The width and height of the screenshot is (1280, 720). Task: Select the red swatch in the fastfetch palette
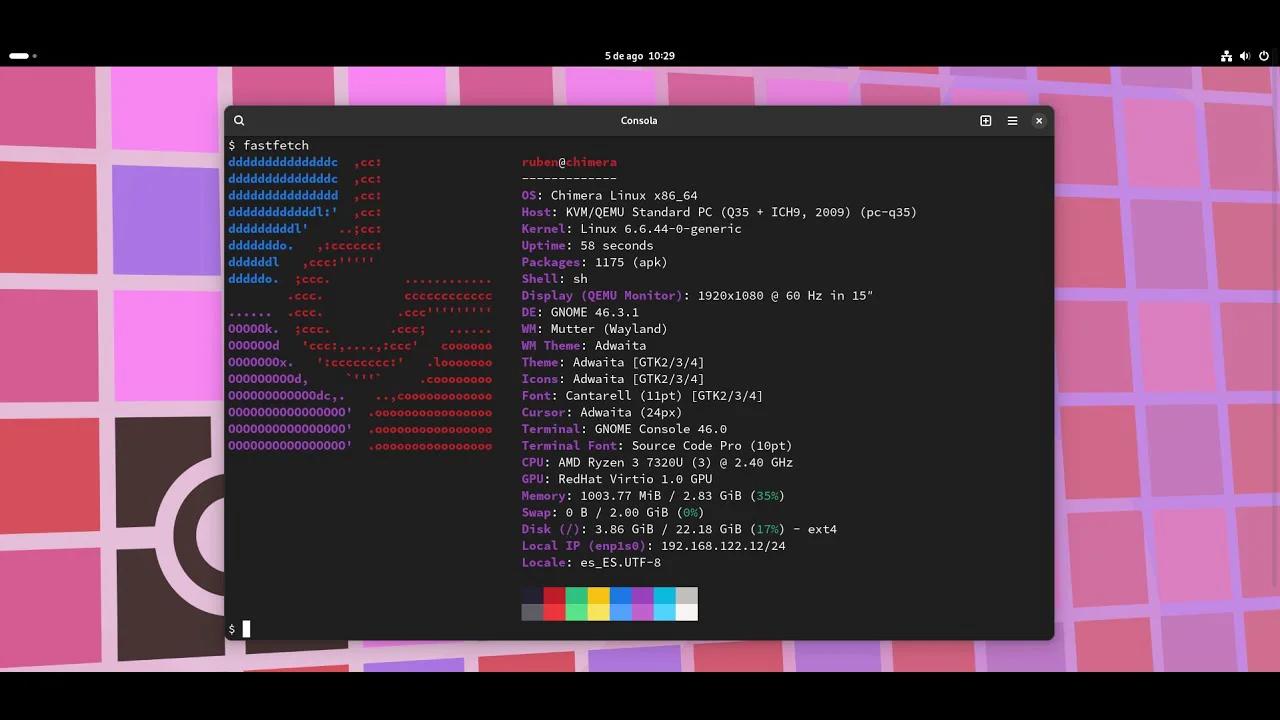tap(555, 604)
